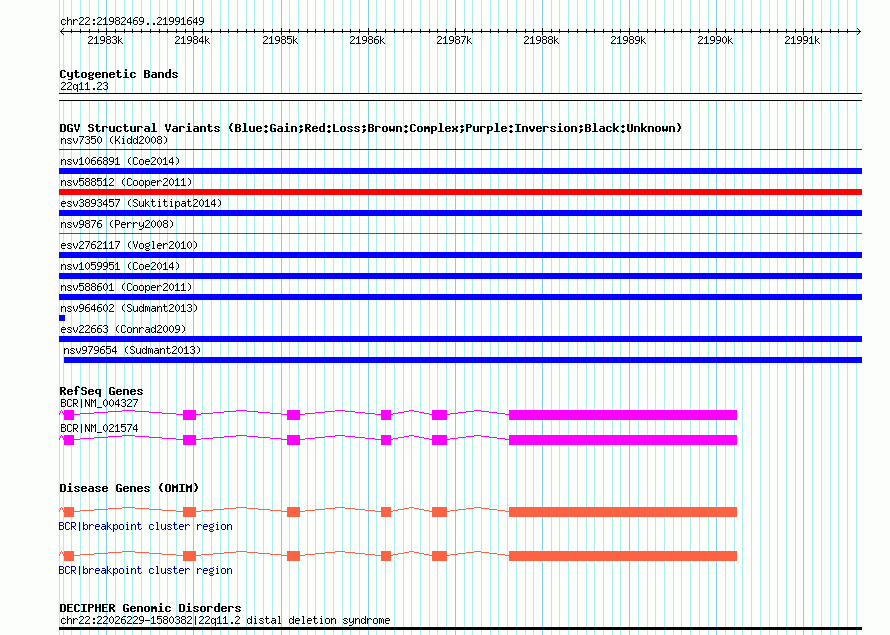This screenshot has height=635, width=890.
Task: Pick the 21990k ruler tick label
Action: coord(715,40)
